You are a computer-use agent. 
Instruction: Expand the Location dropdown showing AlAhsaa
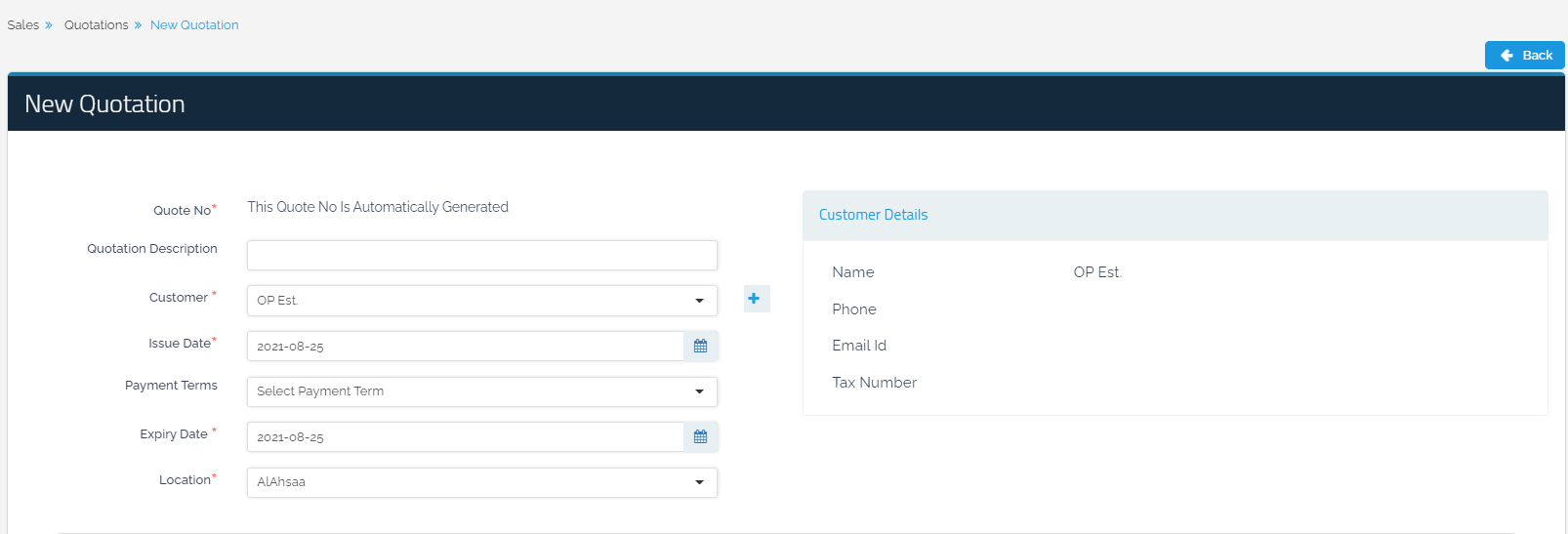click(481, 482)
